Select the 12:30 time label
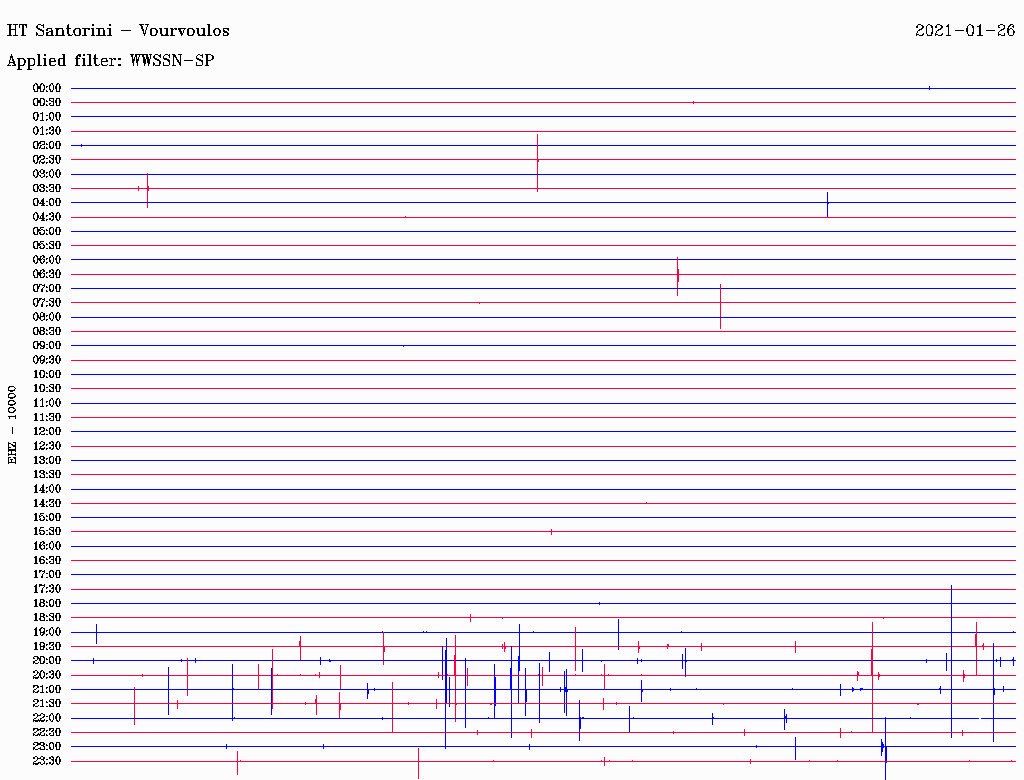 click(x=47, y=446)
